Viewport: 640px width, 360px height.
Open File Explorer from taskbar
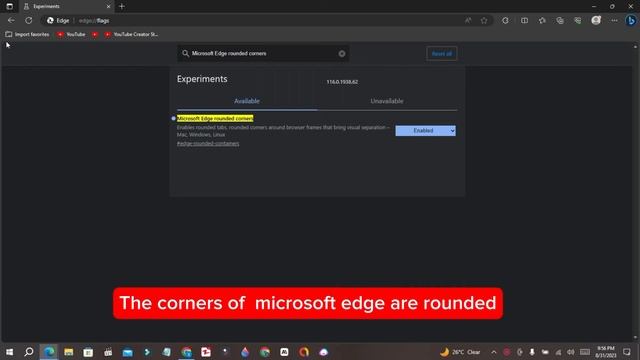point(69,352)
